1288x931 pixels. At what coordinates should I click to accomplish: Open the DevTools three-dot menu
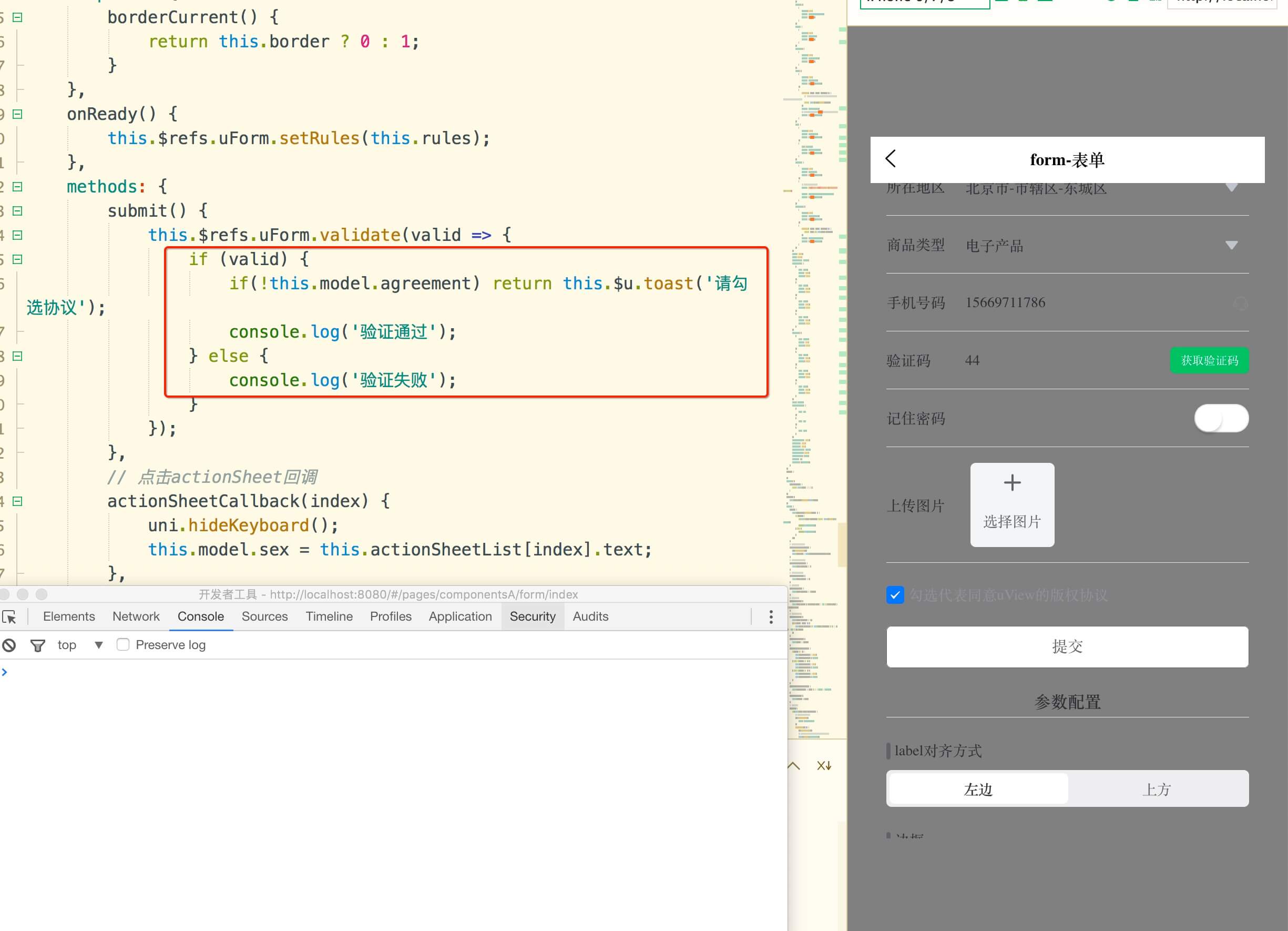[771, 617]
